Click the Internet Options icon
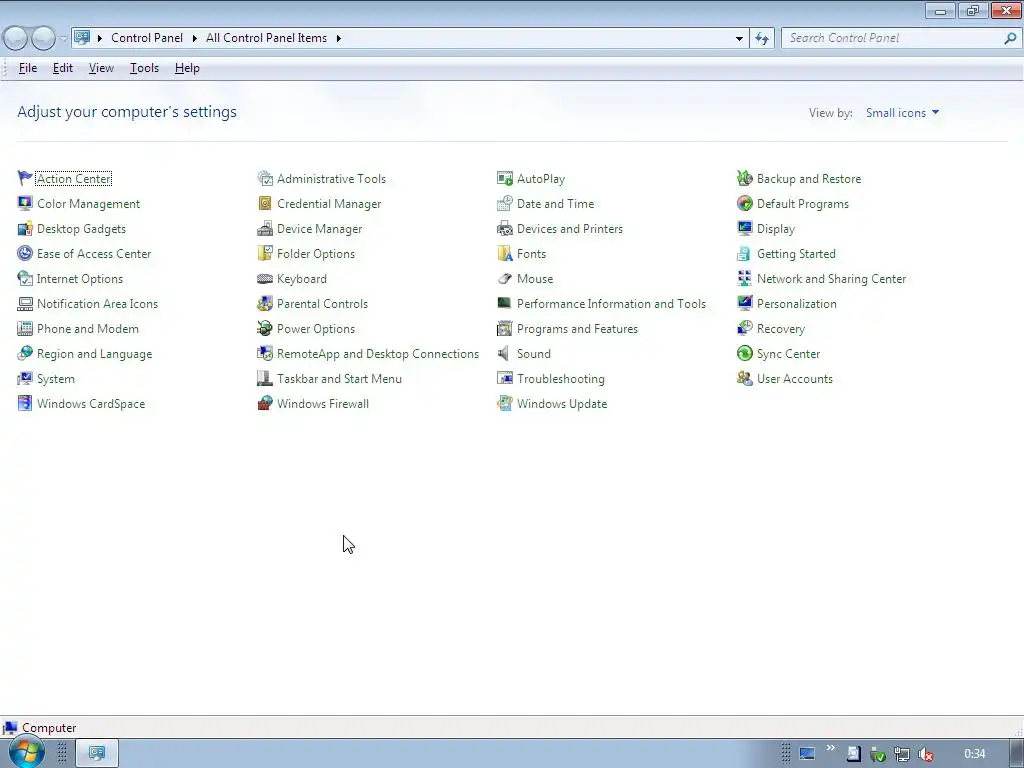 tap(25, 278)
